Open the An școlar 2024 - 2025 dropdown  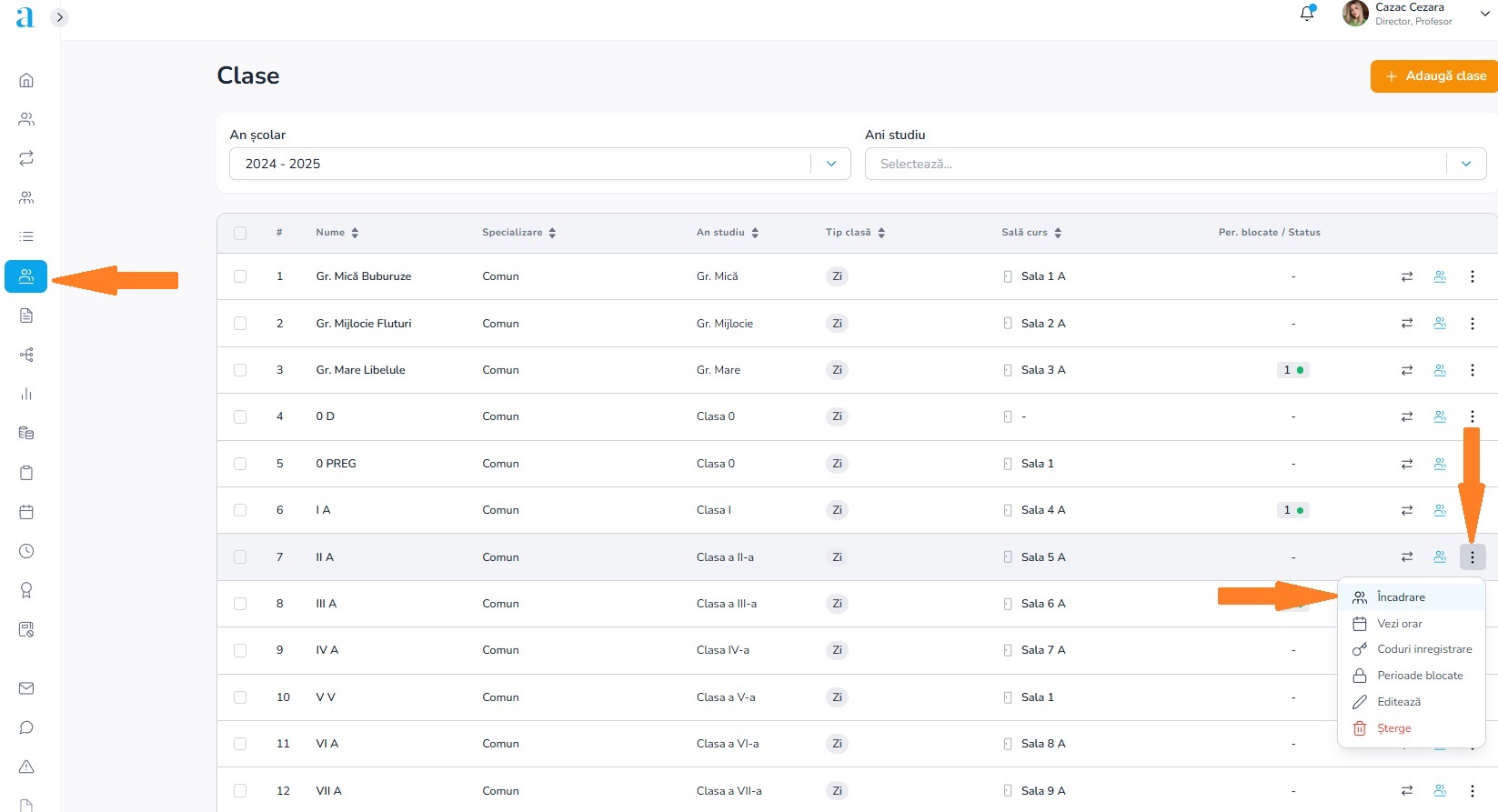click(x=539, y=164)
